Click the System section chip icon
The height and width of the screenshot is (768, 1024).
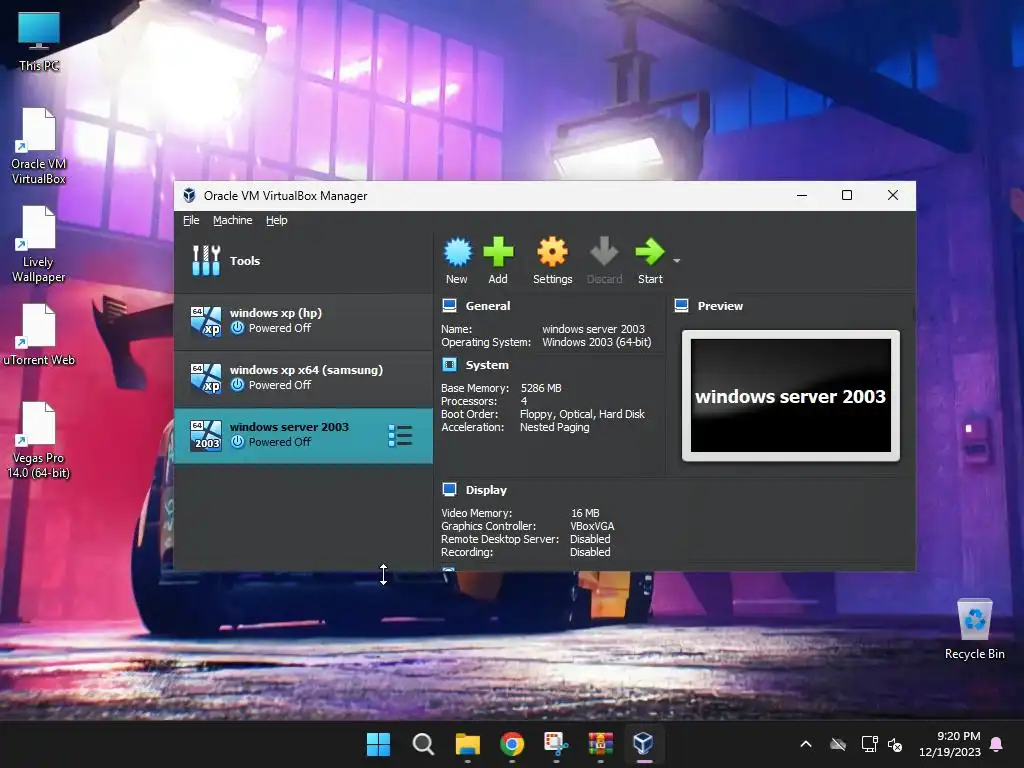coord(449,364)
